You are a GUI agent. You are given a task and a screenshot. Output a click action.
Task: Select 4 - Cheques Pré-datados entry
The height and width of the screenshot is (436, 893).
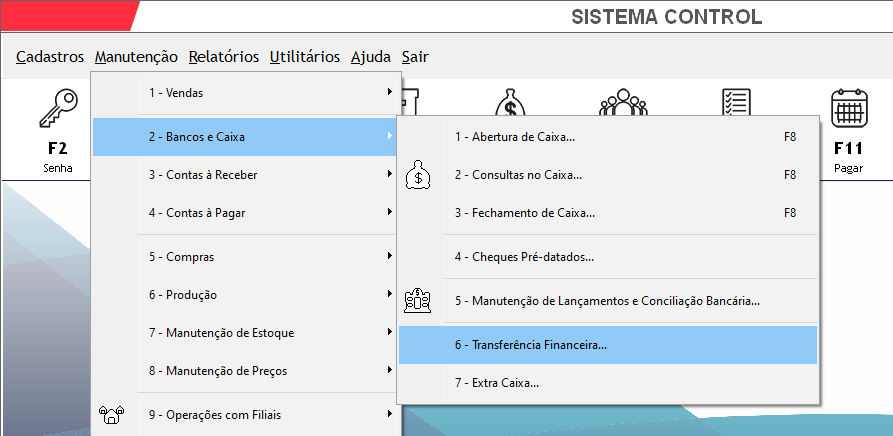tap(608, 257)
